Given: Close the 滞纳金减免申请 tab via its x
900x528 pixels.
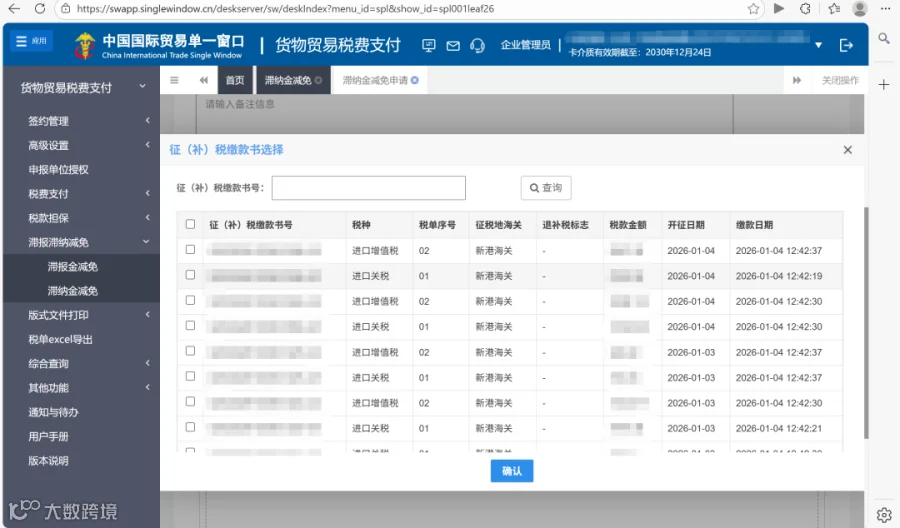Looking at the screenshot, I should [x=415, y=80].
